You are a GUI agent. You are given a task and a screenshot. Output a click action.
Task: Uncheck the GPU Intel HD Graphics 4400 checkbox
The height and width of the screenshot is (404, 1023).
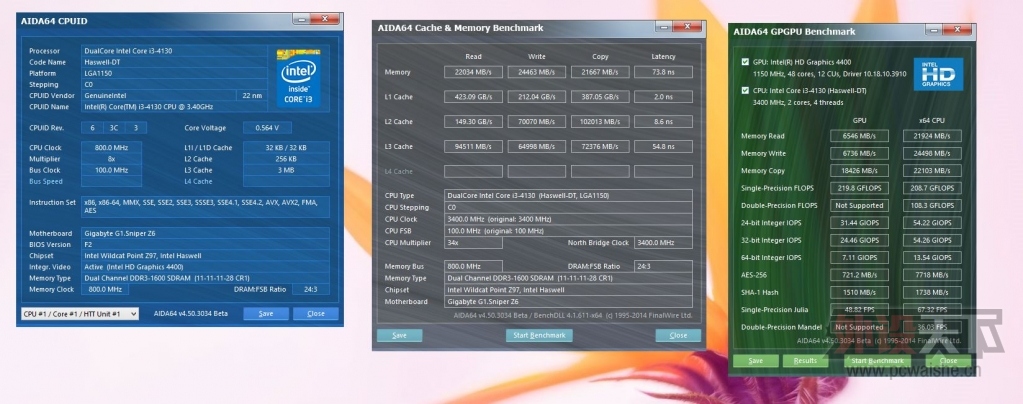pos(745,62)
